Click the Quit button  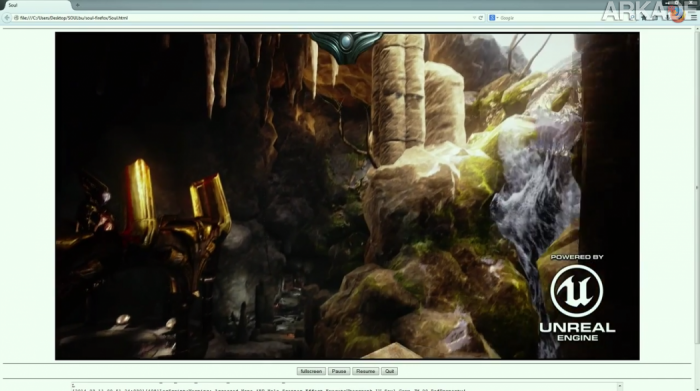click(x=389, y=371)
